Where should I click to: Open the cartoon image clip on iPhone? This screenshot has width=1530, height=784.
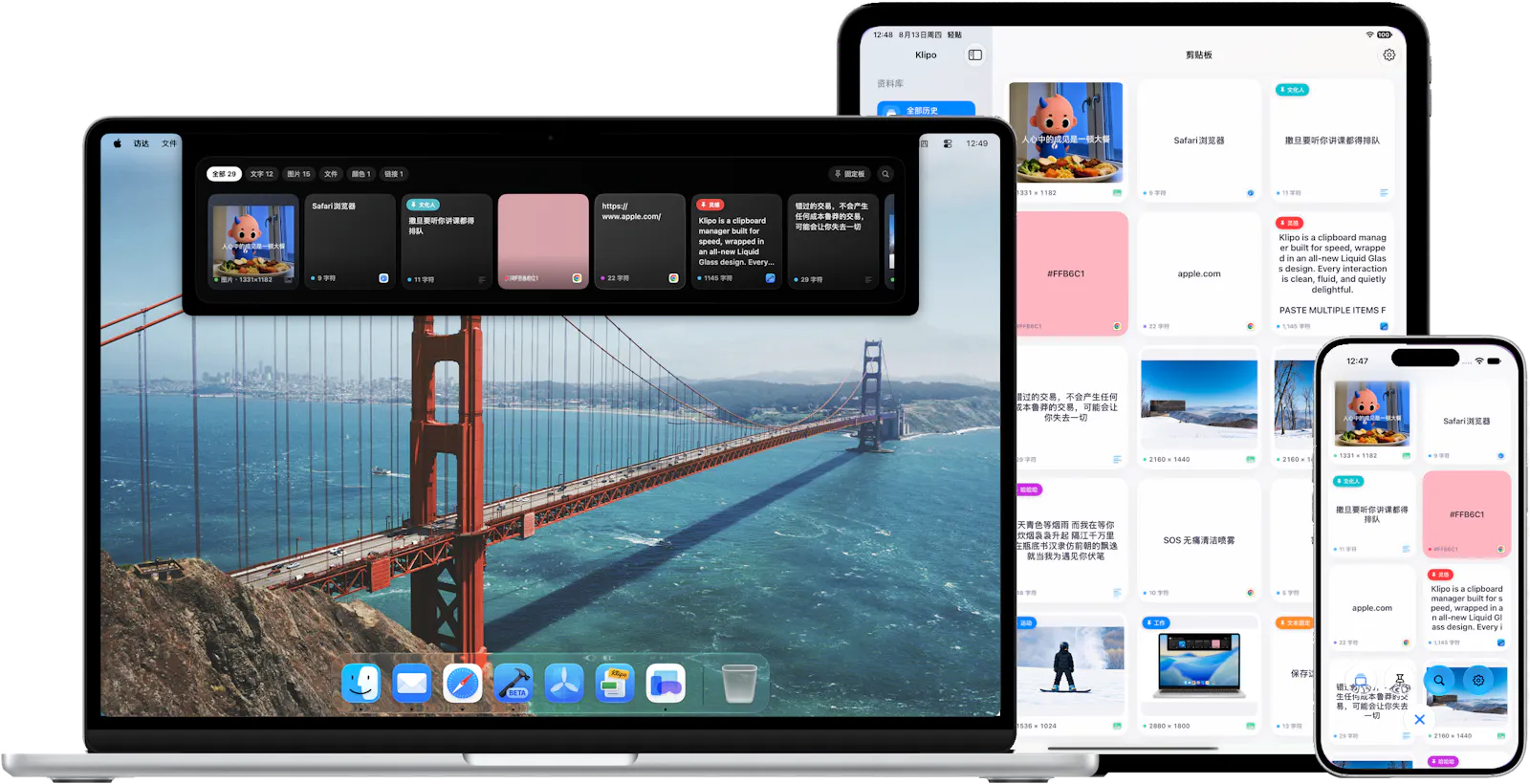pos(1372,420)
